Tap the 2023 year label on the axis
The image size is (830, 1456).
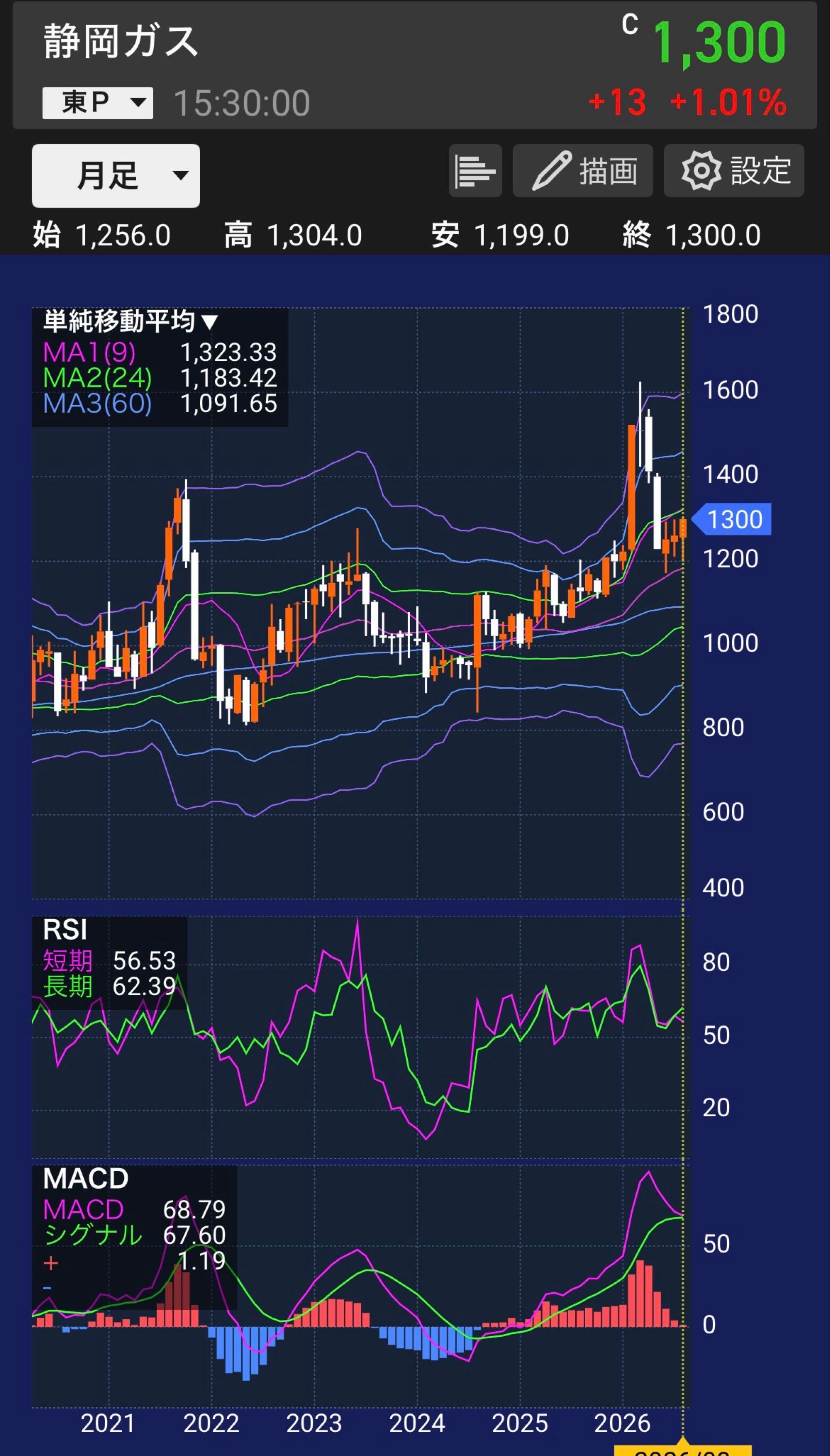[x=314, y=1423]
